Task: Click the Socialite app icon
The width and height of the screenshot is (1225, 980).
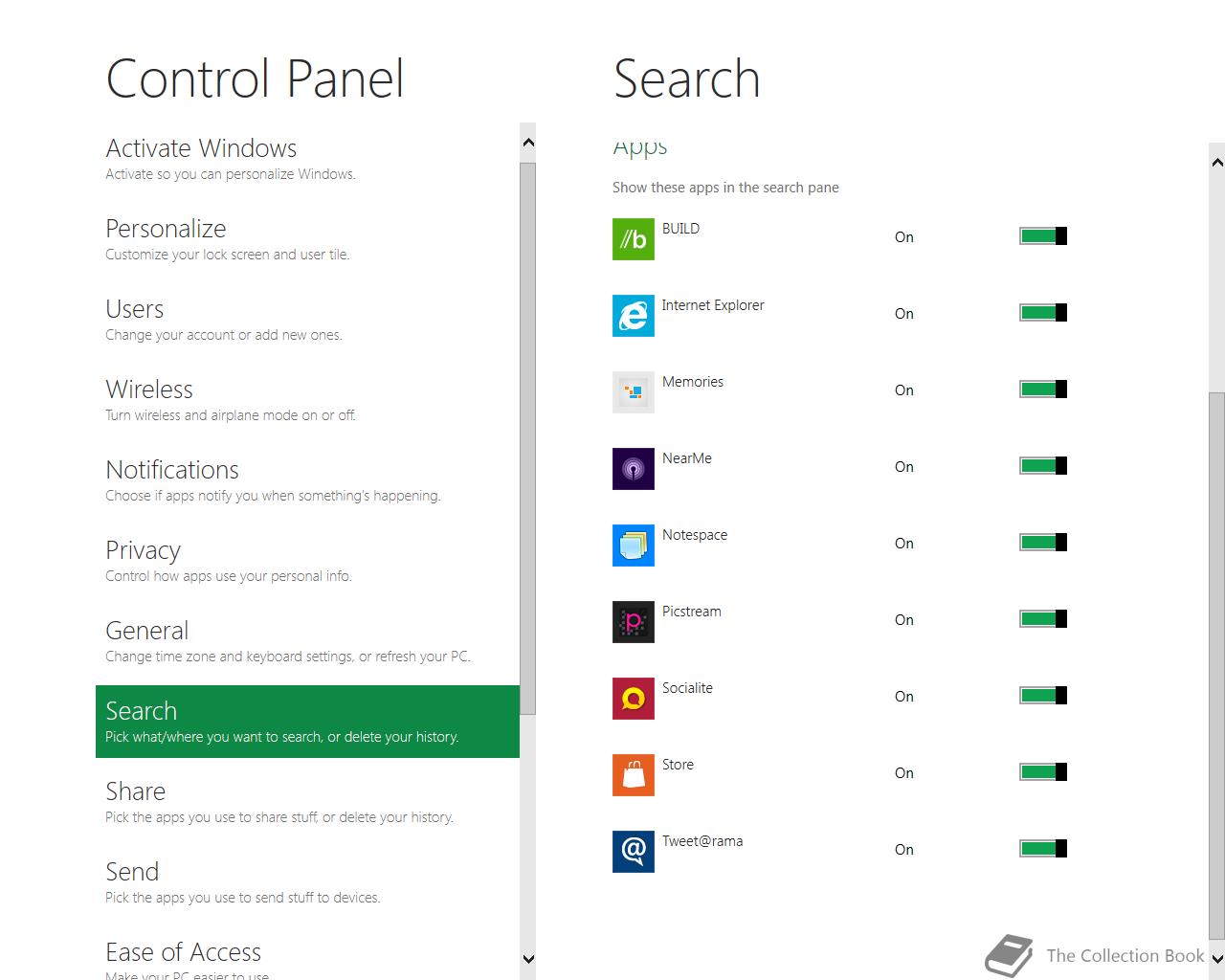Action: pos(634,699)
